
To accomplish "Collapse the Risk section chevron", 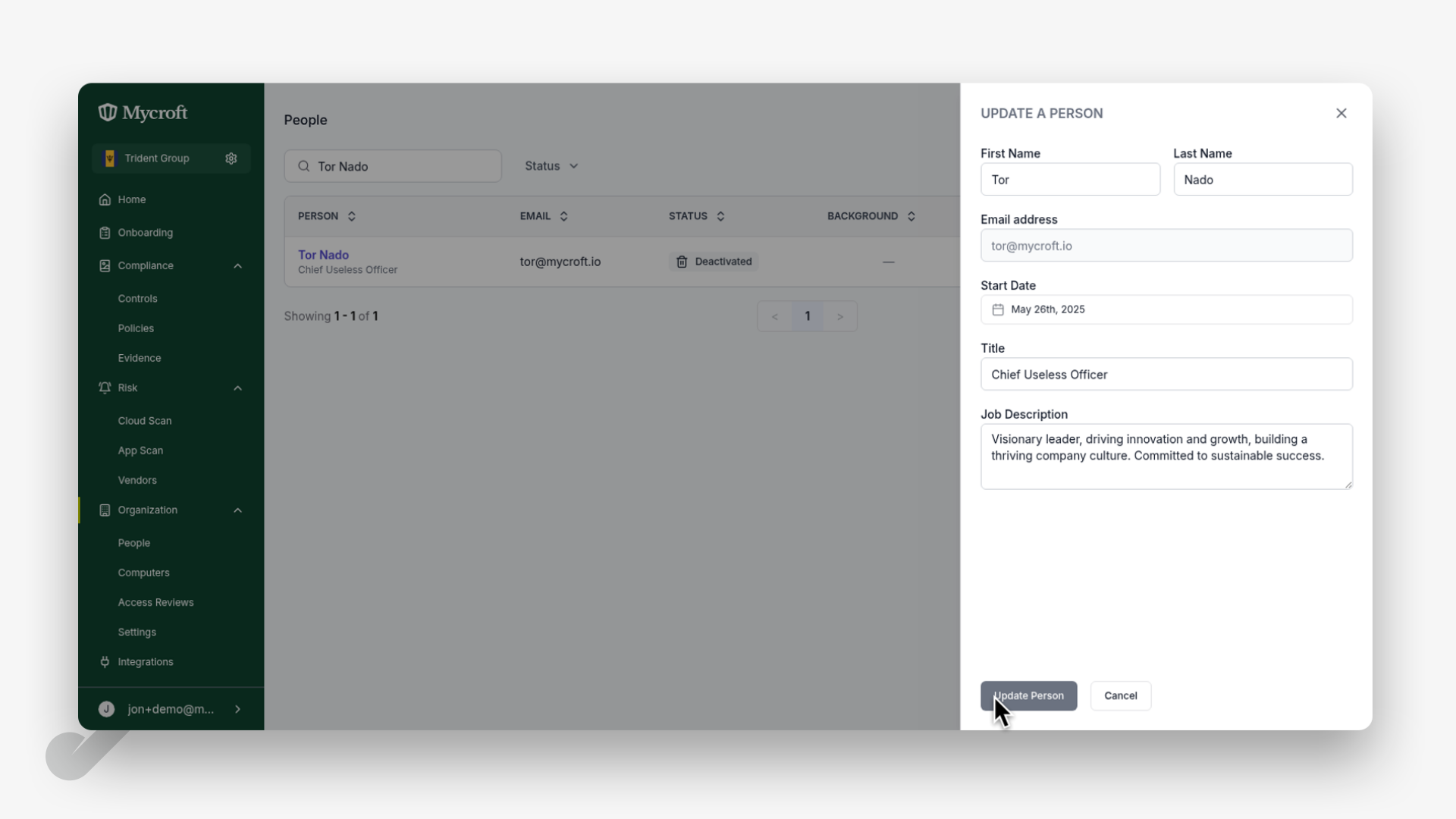I will pyautogui.click(x=237, y=388).
